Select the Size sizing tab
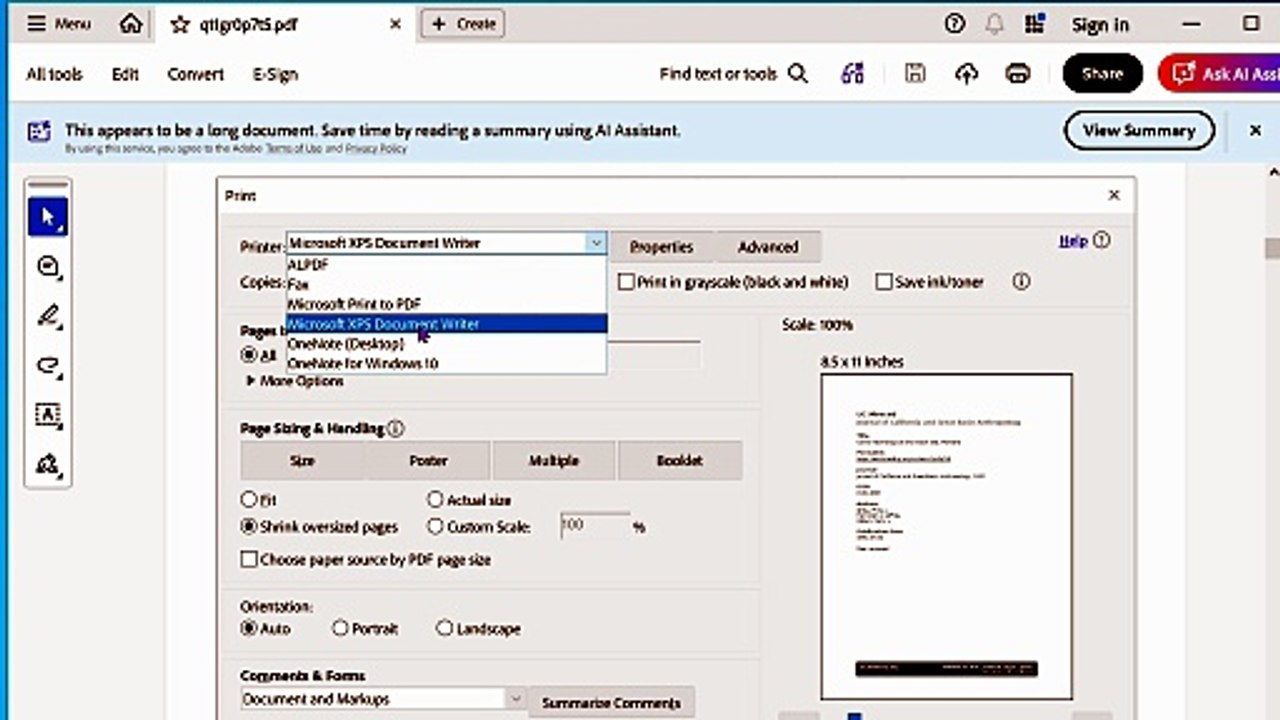Image resolution: width=1280 pixels, height=720 pixels. (302, 461)
